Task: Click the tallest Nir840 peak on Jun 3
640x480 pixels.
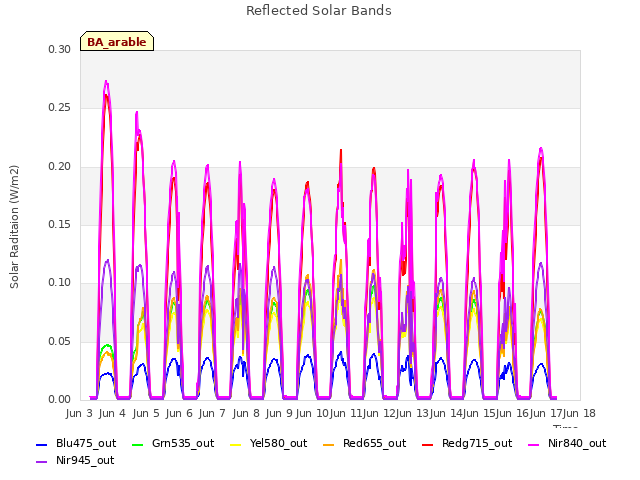Action: [x=106, y=81]
